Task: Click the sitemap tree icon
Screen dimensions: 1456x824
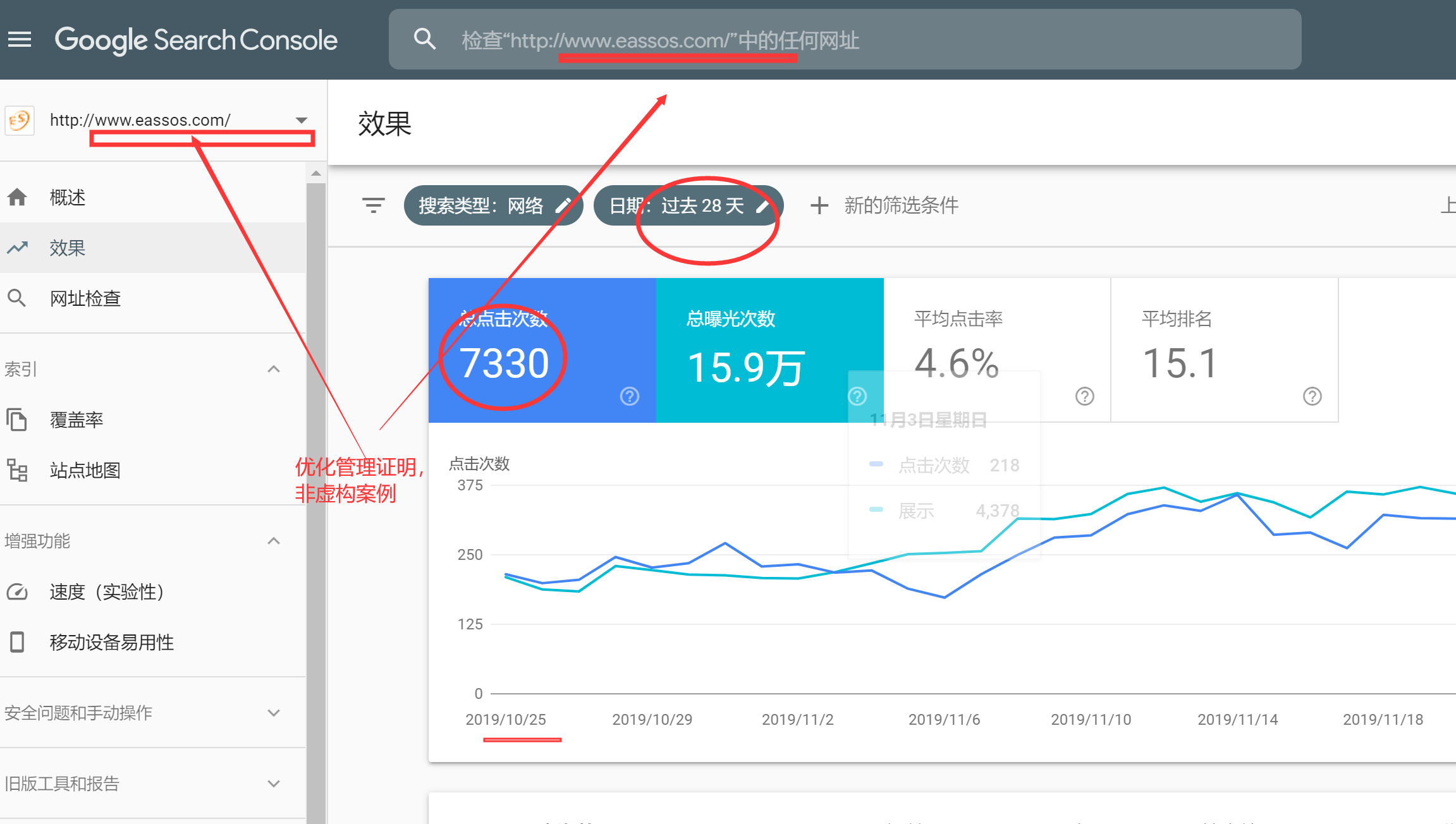Action: (17, 470)
